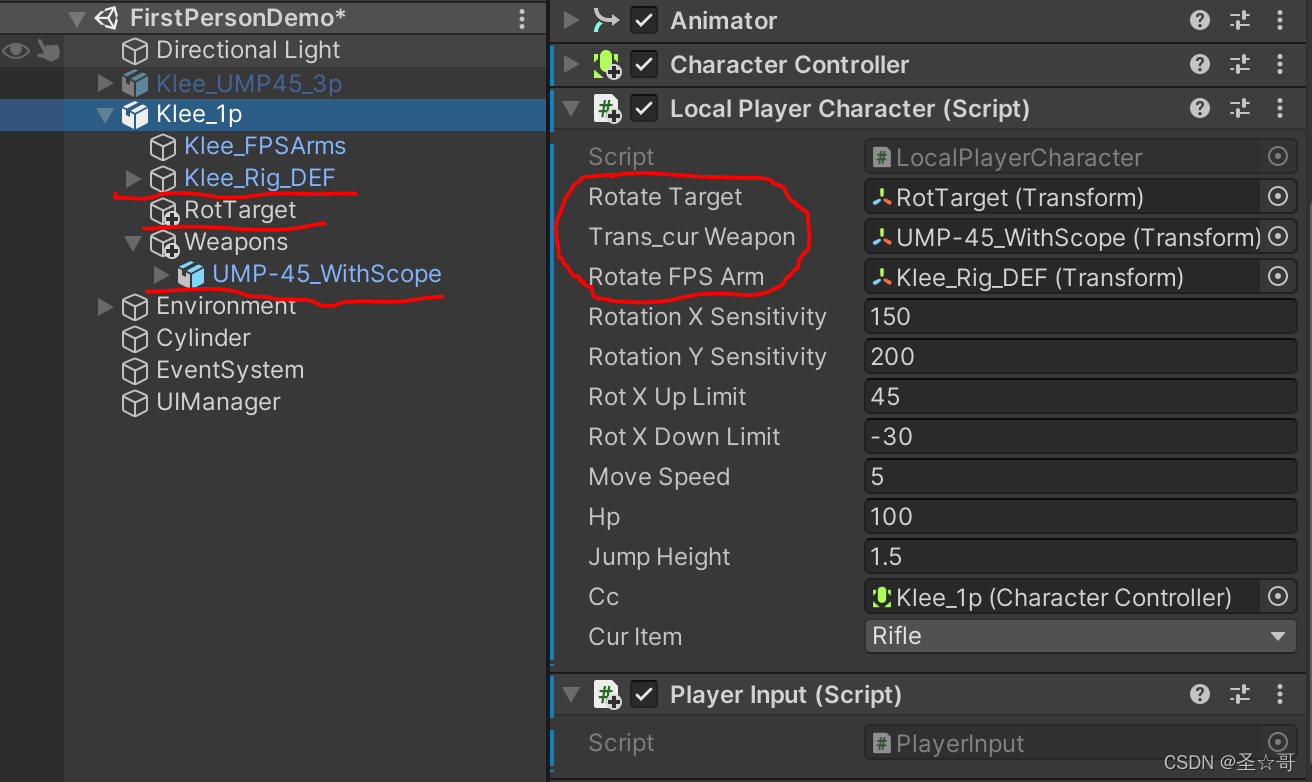Collapse Local Player Character script component

point(571,108)
